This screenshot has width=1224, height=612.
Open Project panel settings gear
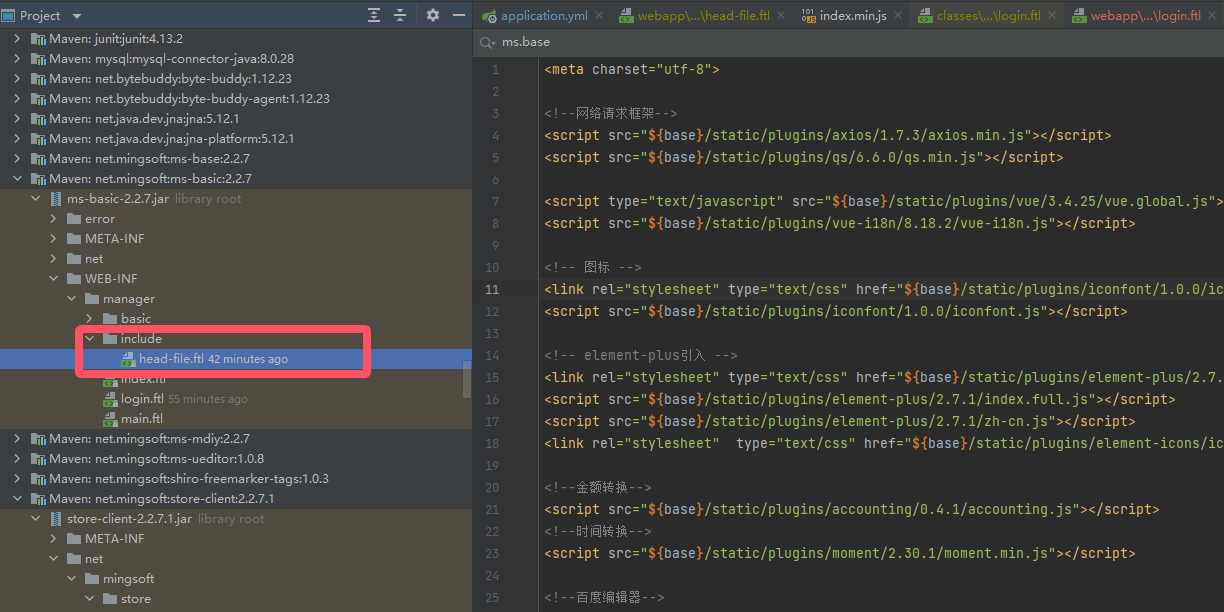tap(433, 15)
